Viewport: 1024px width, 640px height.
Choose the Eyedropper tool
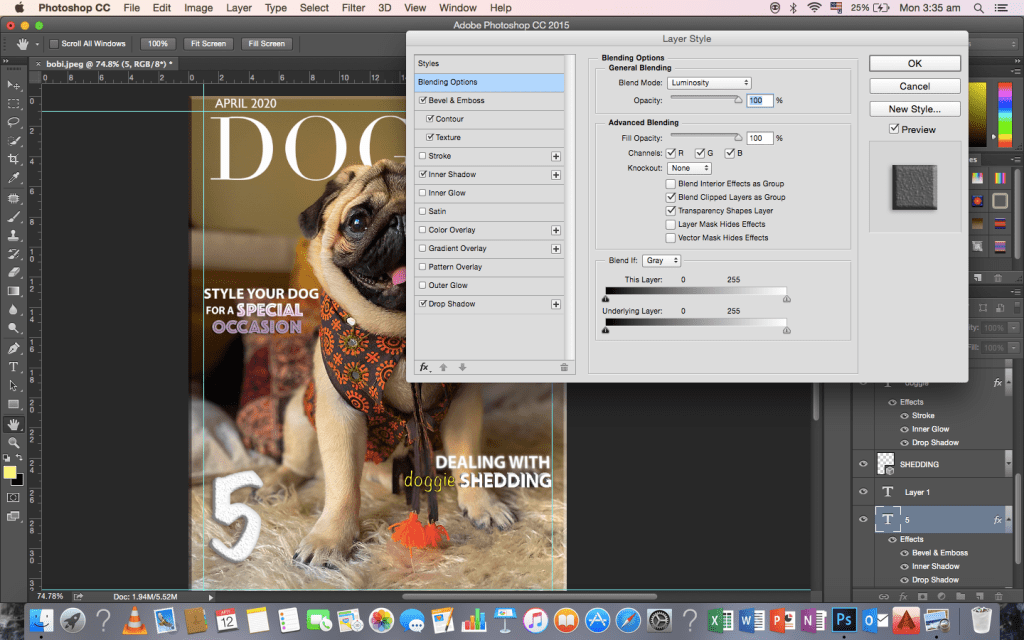click(14, 177)
